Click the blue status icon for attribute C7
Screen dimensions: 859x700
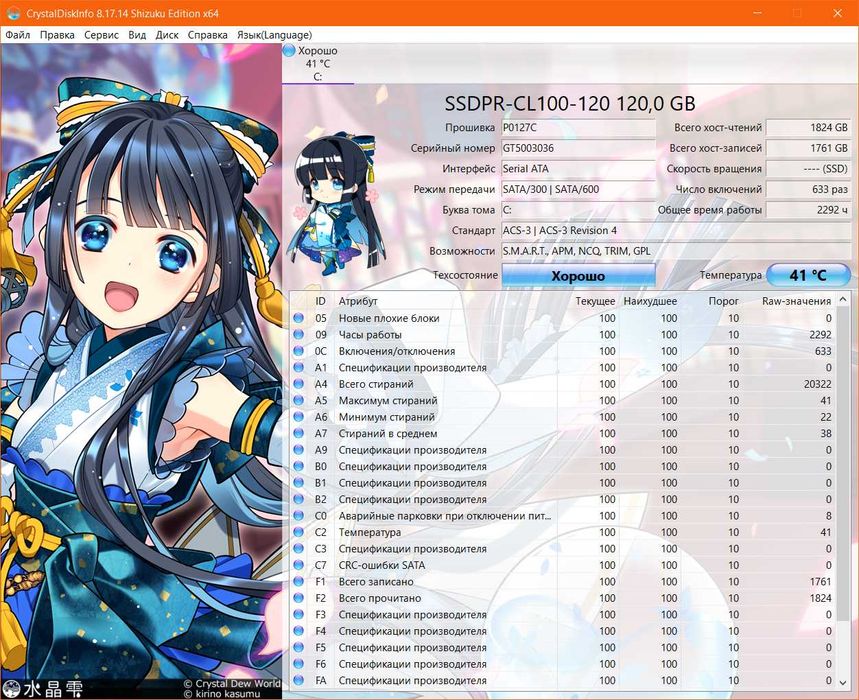(x=299, y=565)
